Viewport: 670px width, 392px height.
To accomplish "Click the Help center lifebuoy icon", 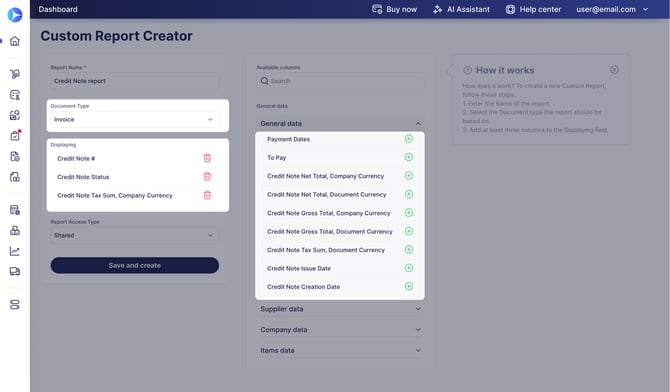I will (x=510, y=9).
